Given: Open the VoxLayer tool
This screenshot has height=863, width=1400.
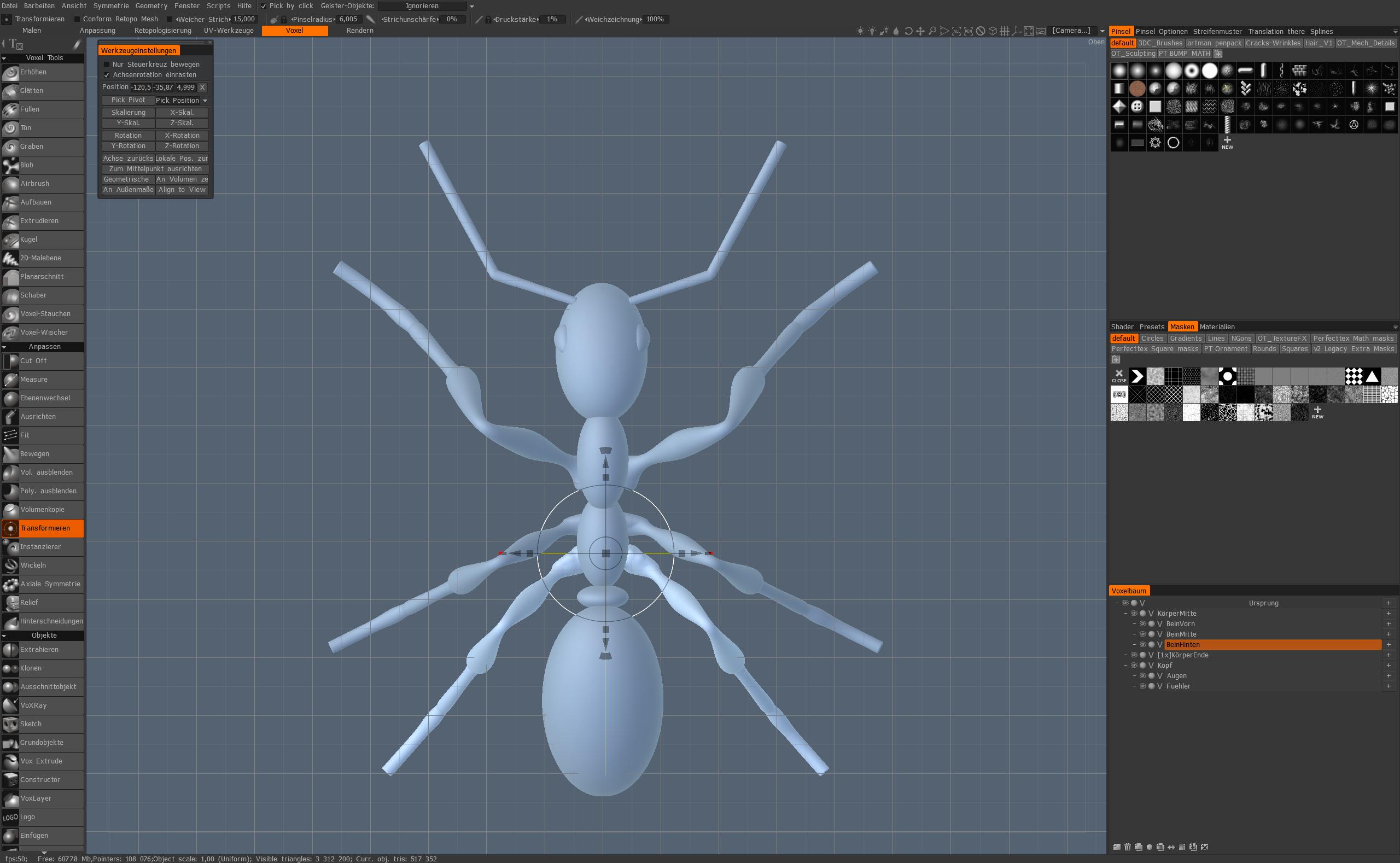Looking at the screenshot, I should [42, 798].
